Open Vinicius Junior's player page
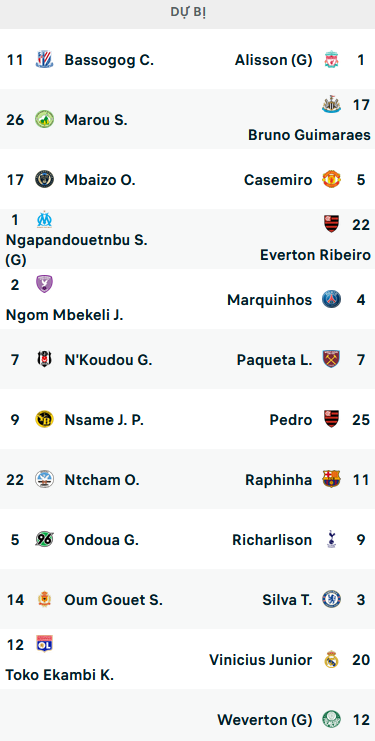Image resolution: width=375 pixels, height=741 pixels. (261, 660)
